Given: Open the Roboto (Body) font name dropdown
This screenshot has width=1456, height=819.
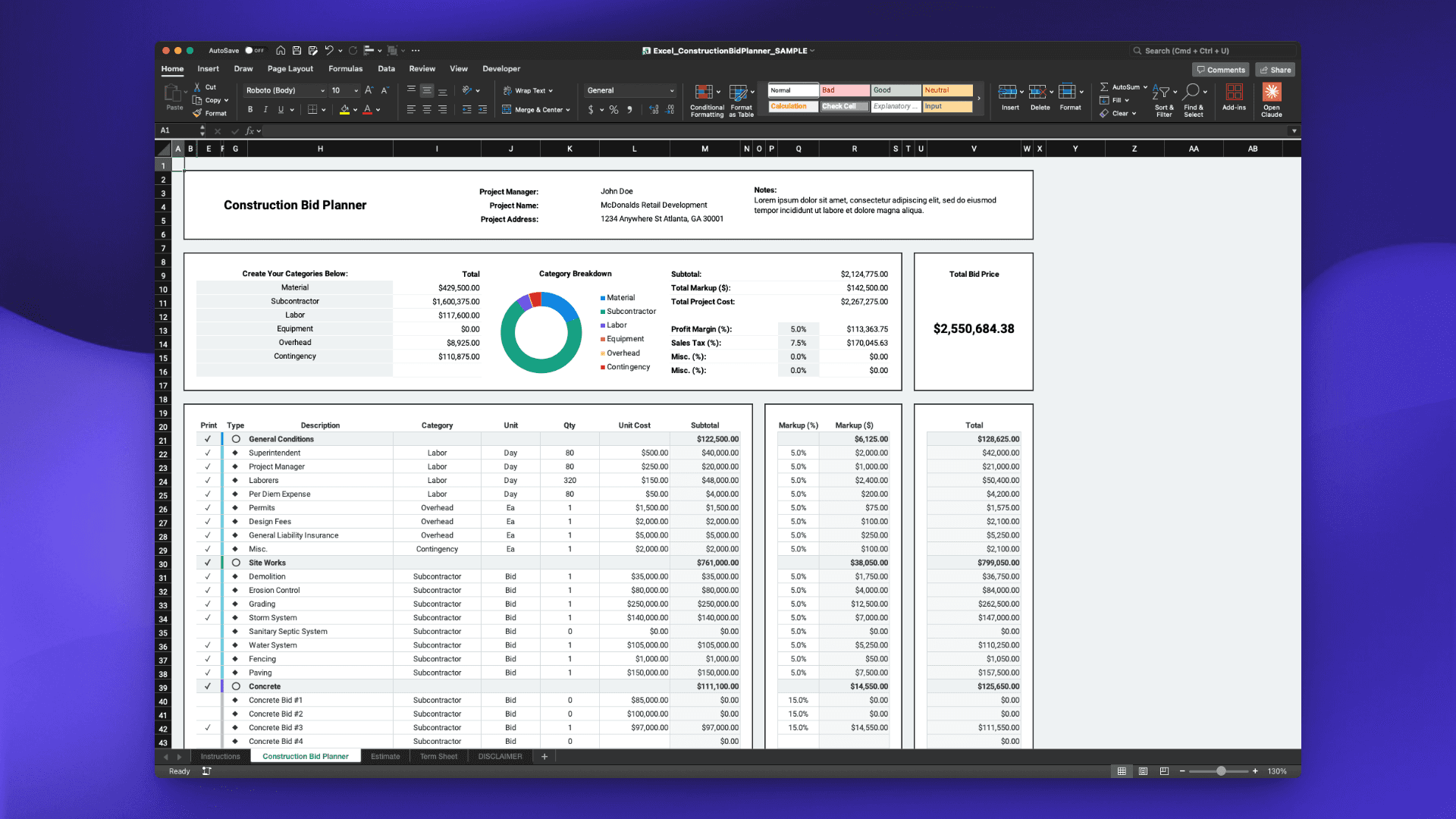Looking at the screenshot, I should [x=322, y=90].
